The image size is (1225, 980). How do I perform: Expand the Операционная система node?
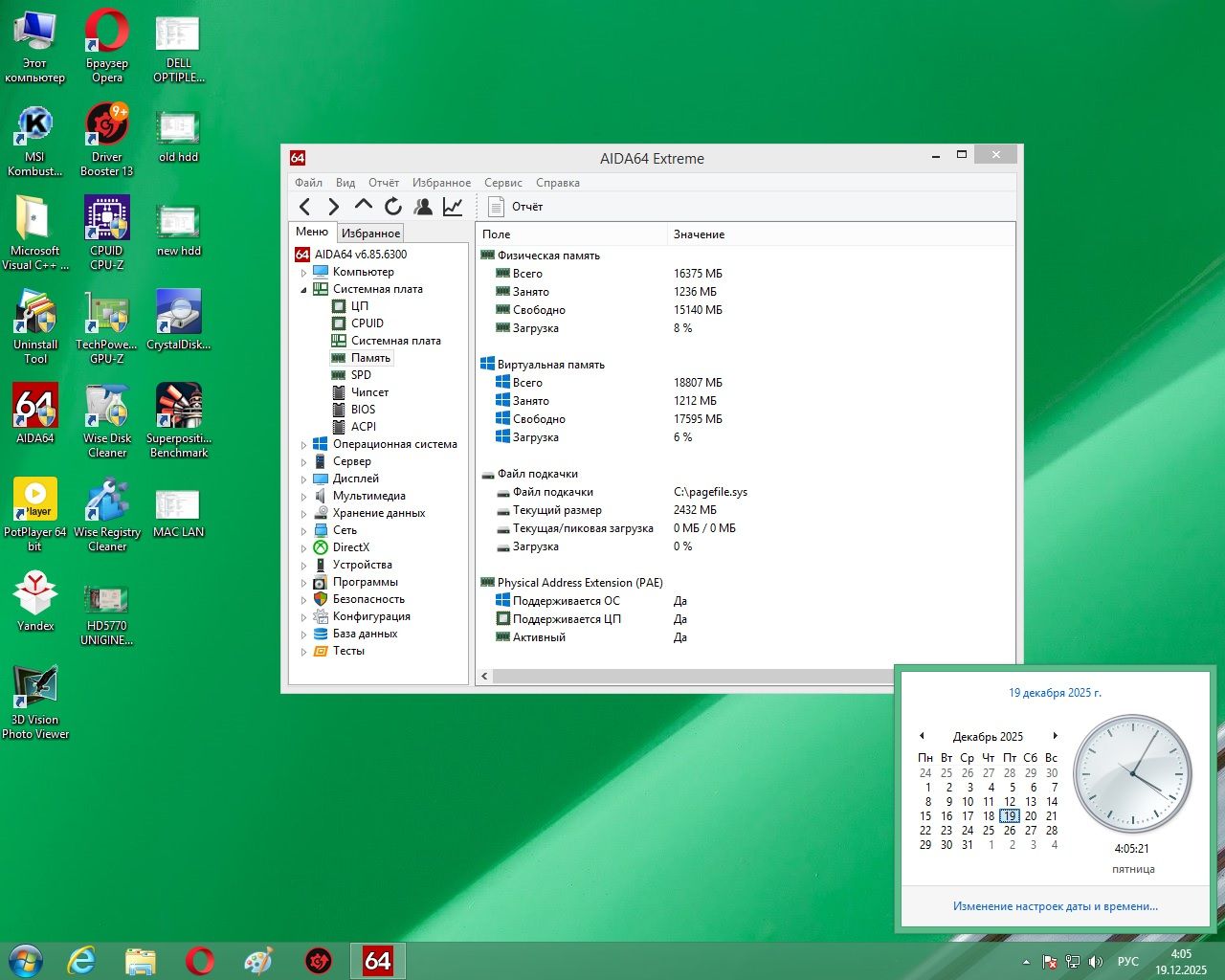[304, 445]
